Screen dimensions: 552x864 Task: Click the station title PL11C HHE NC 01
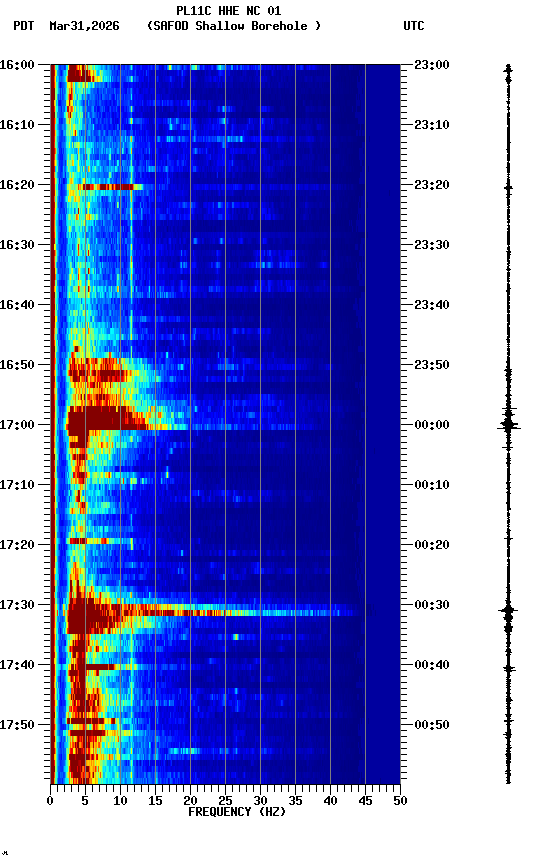[x=229, y=11]
